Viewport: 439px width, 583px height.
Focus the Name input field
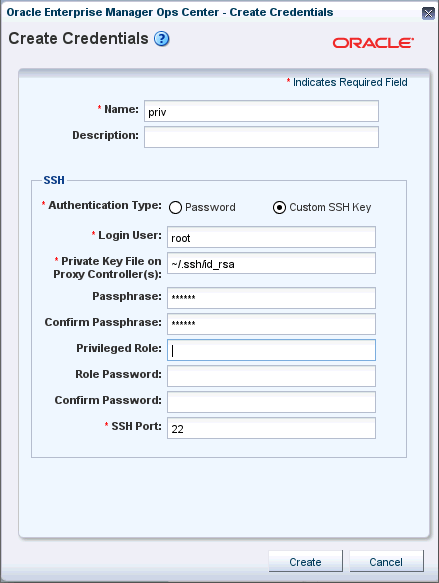tap(261, 111)
